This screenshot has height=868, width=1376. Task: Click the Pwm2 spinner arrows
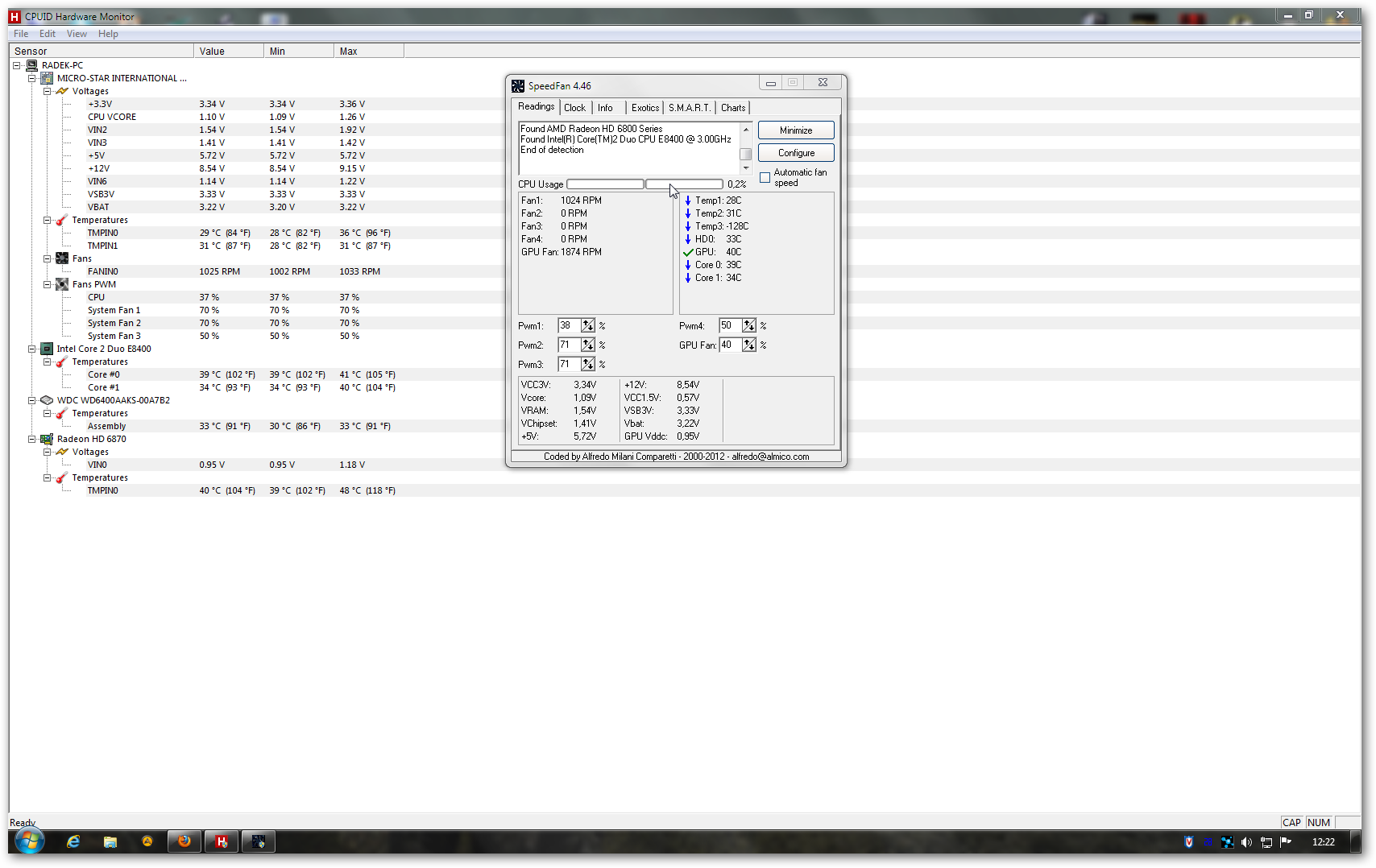point(588,345)
